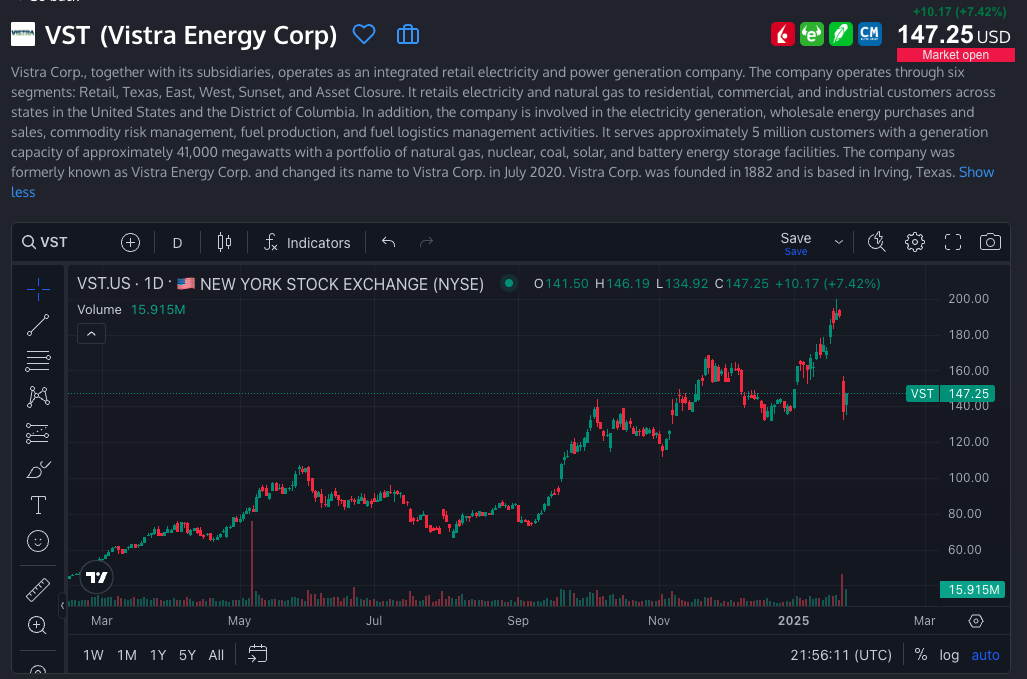1027x679 pixels.
Task: Take a chart snapshot with camera icon
Action: [x=990, y=242]
